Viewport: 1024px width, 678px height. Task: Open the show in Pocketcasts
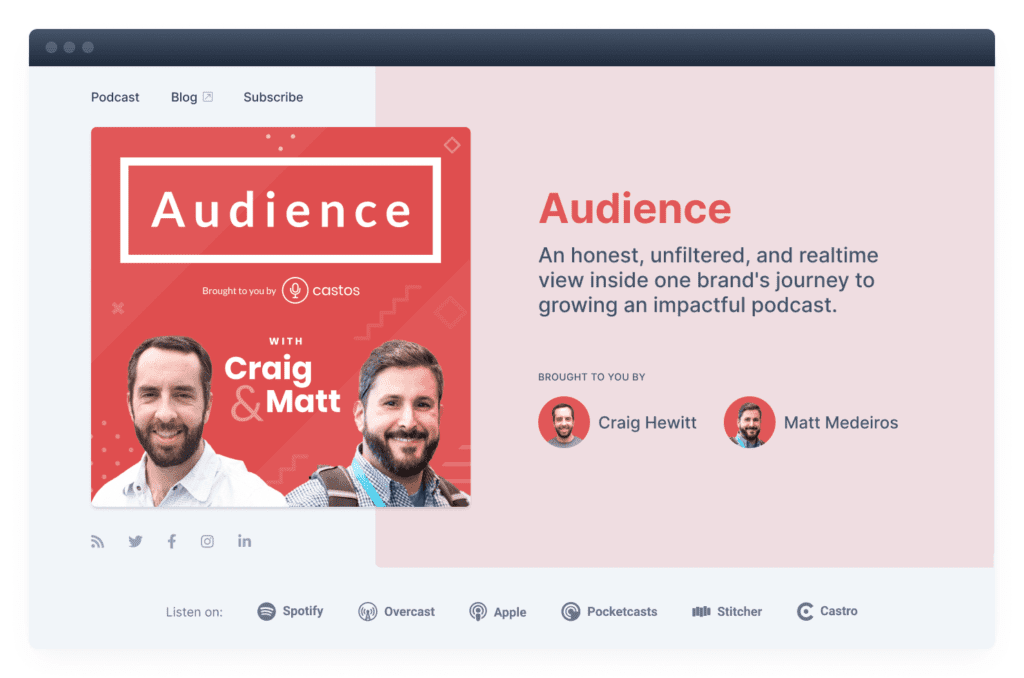609,611
